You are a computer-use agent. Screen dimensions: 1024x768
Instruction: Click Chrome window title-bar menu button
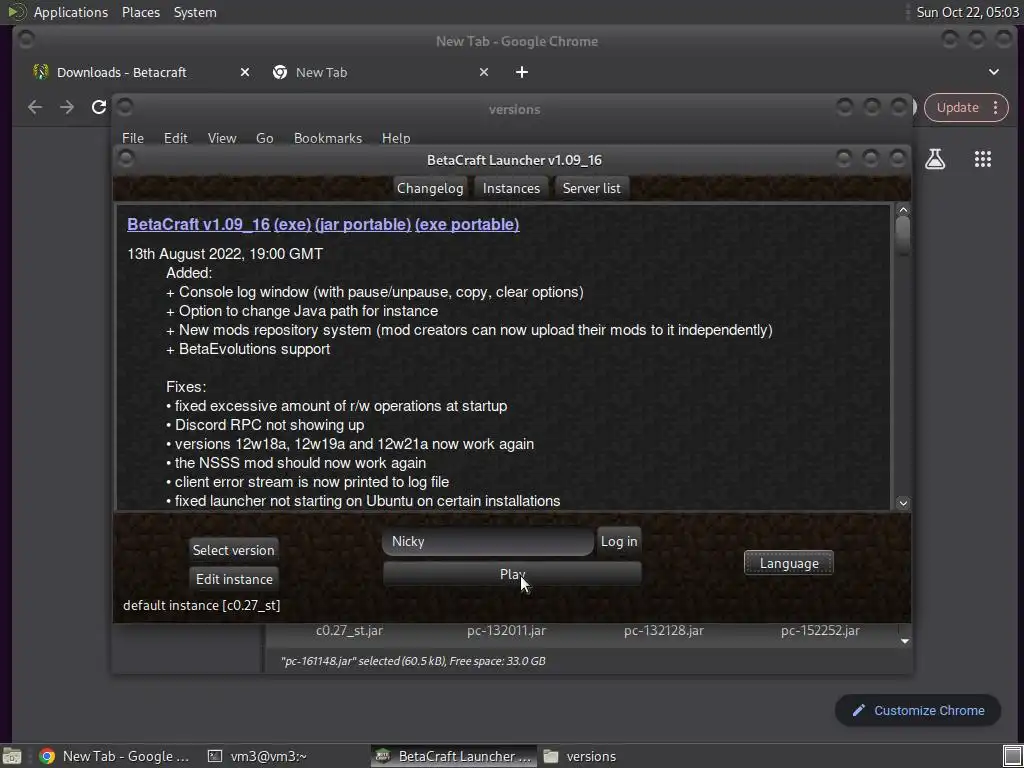click(27, 39)
